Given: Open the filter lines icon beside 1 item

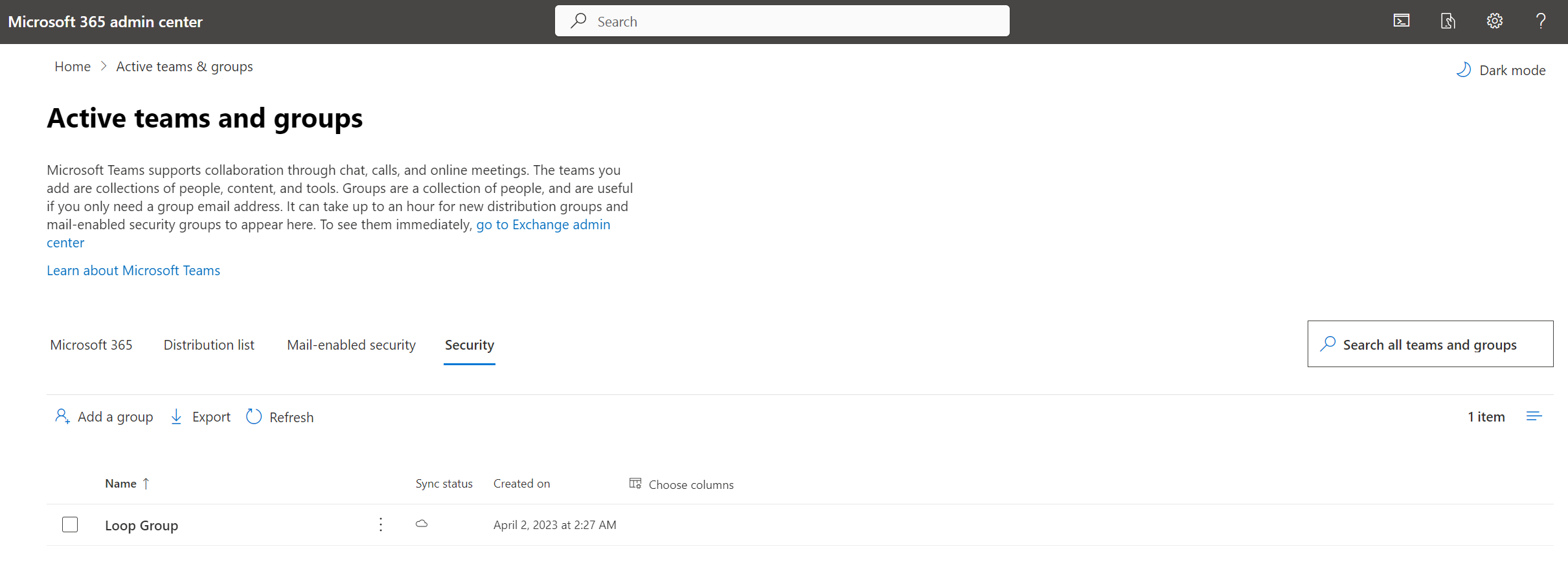Looking at the screenshot, I should click(x=1534, y=416).
